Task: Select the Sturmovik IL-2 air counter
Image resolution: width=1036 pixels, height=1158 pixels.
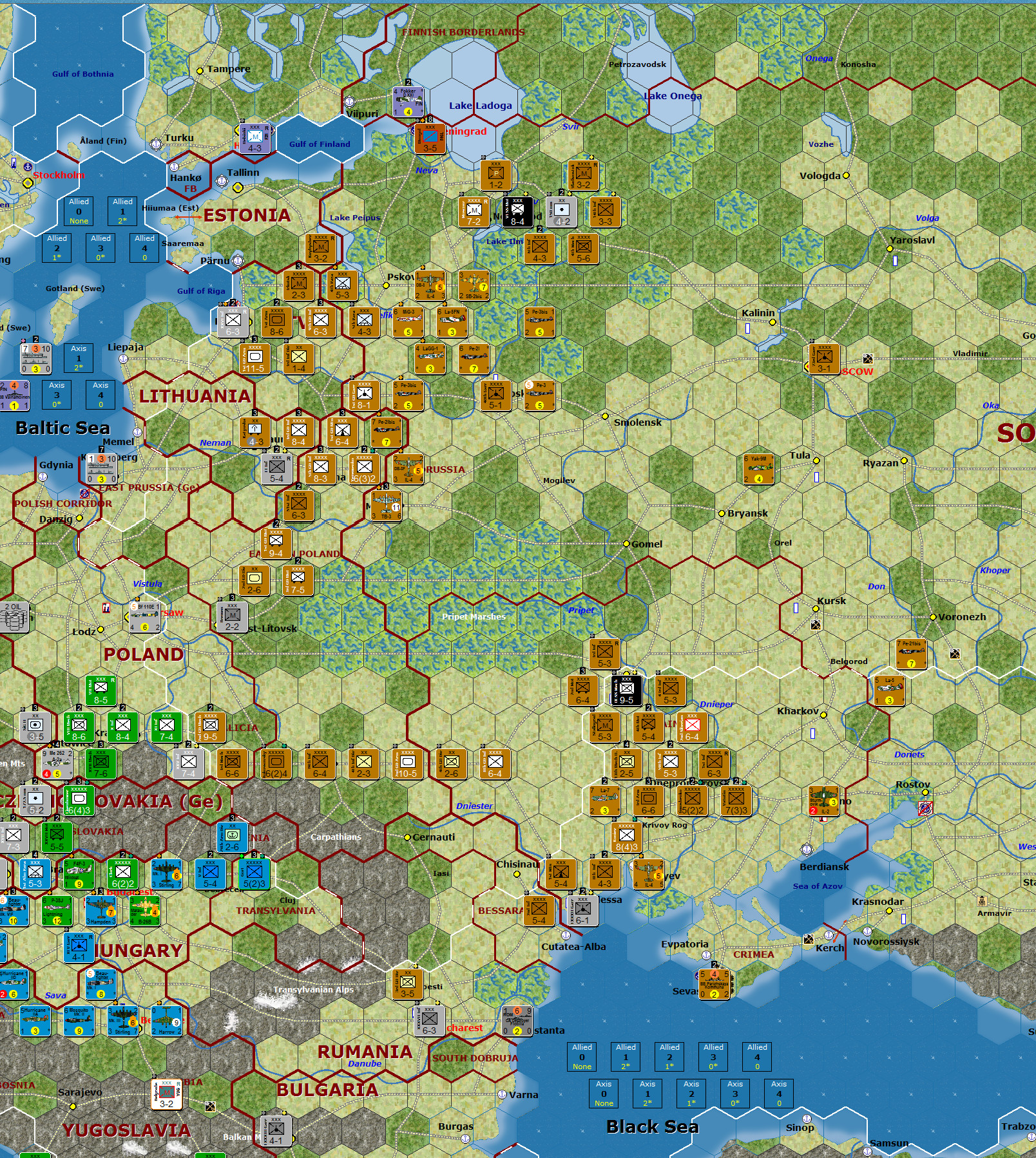Action: coord(824,801)
